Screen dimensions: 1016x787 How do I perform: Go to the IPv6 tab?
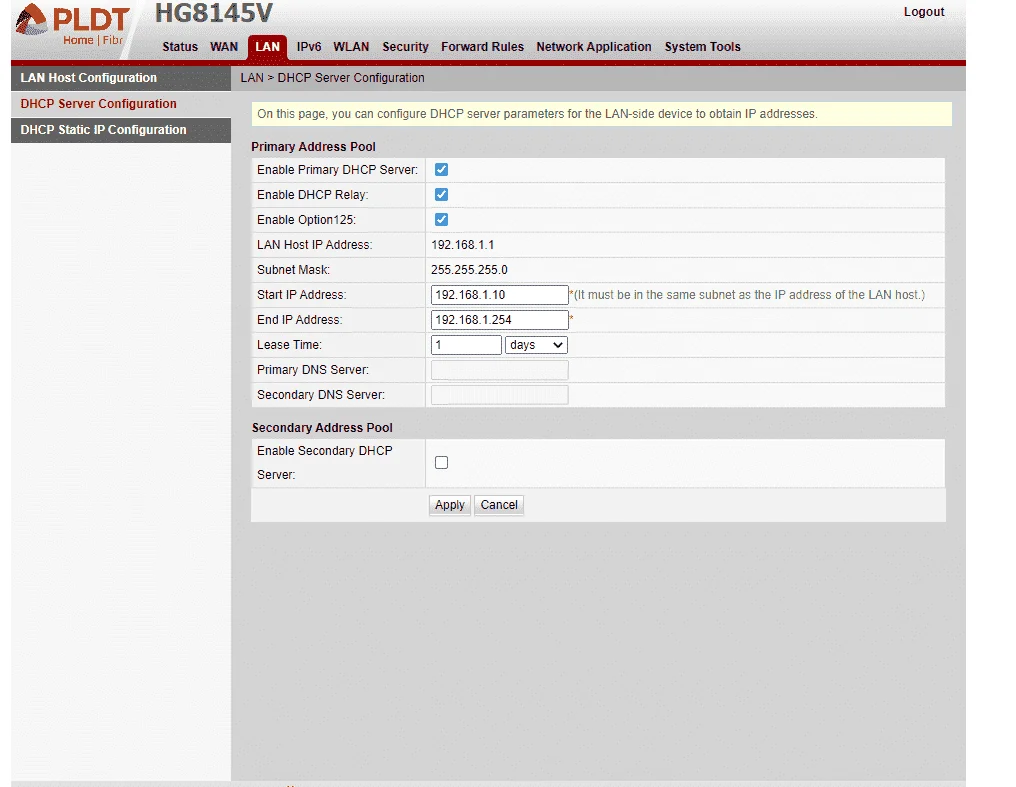point(308,47)
